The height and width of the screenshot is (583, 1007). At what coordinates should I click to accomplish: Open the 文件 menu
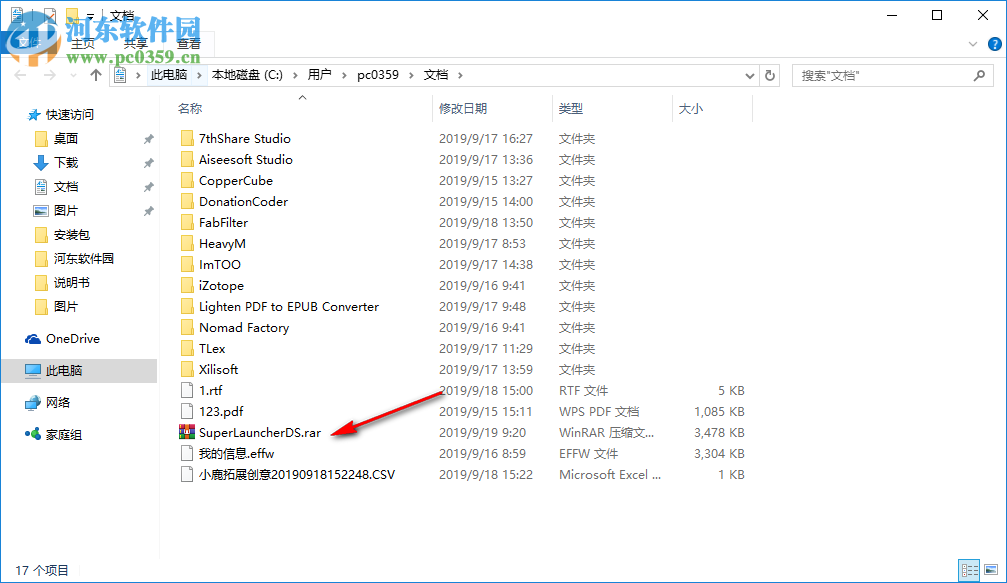tap(26, 44)
